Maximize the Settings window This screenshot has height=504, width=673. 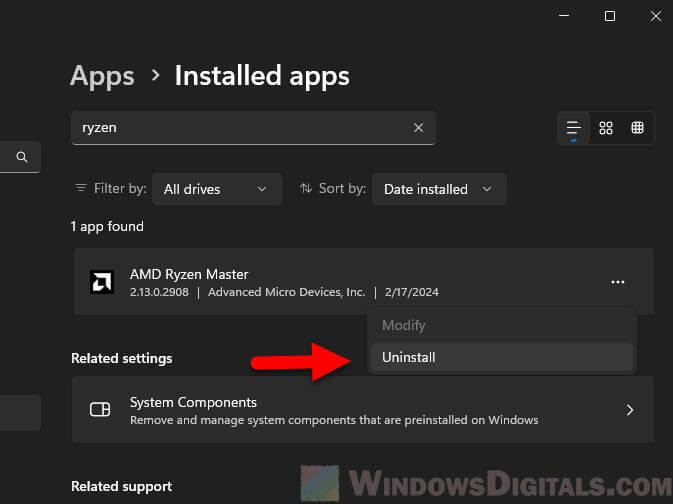(x=609, y=16)
